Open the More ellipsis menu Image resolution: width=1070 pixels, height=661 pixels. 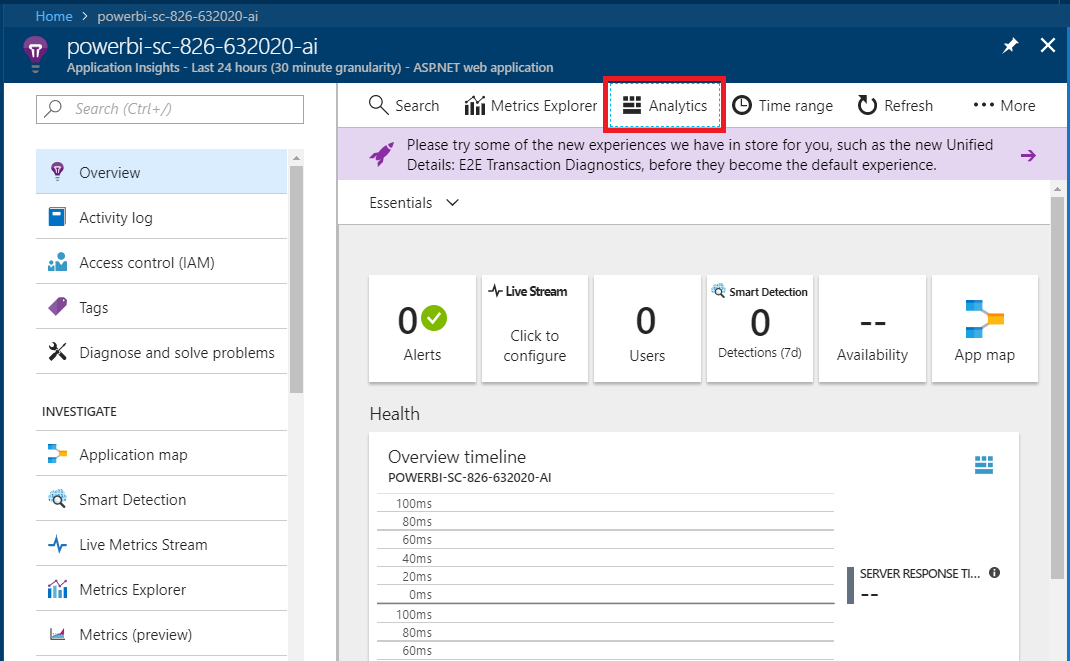pos(1004,106)
